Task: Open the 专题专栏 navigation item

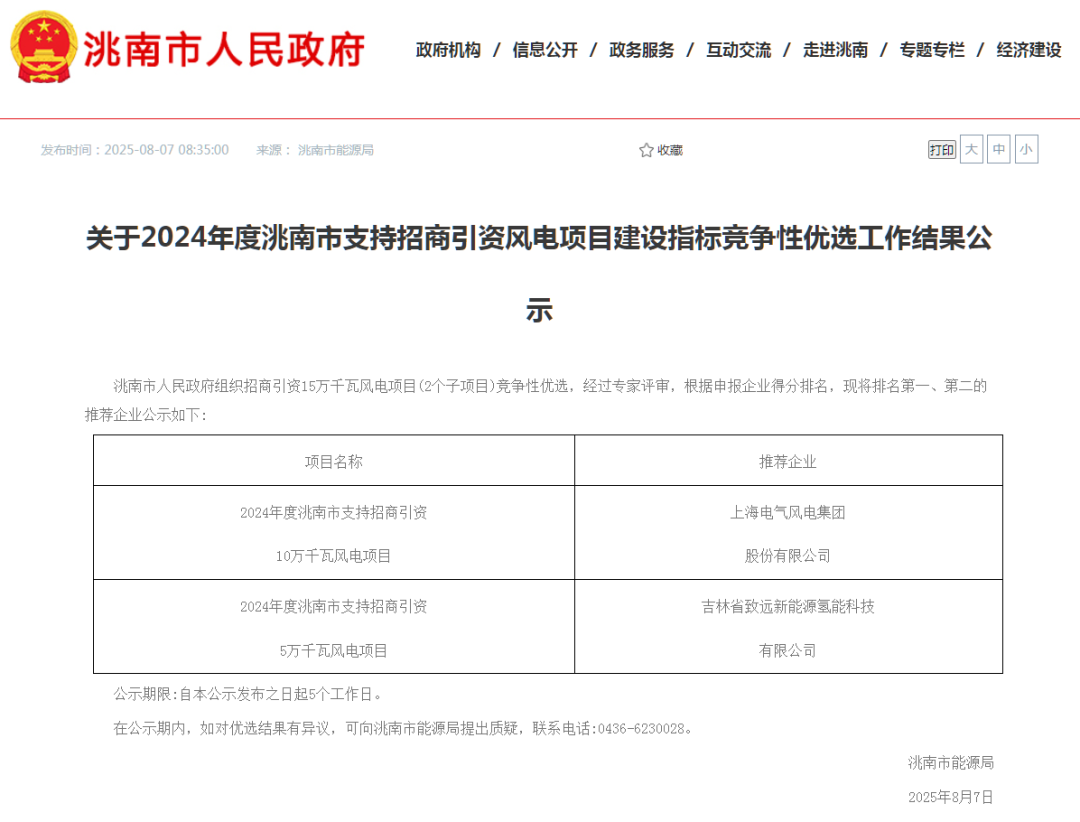Action: (932, 50)
